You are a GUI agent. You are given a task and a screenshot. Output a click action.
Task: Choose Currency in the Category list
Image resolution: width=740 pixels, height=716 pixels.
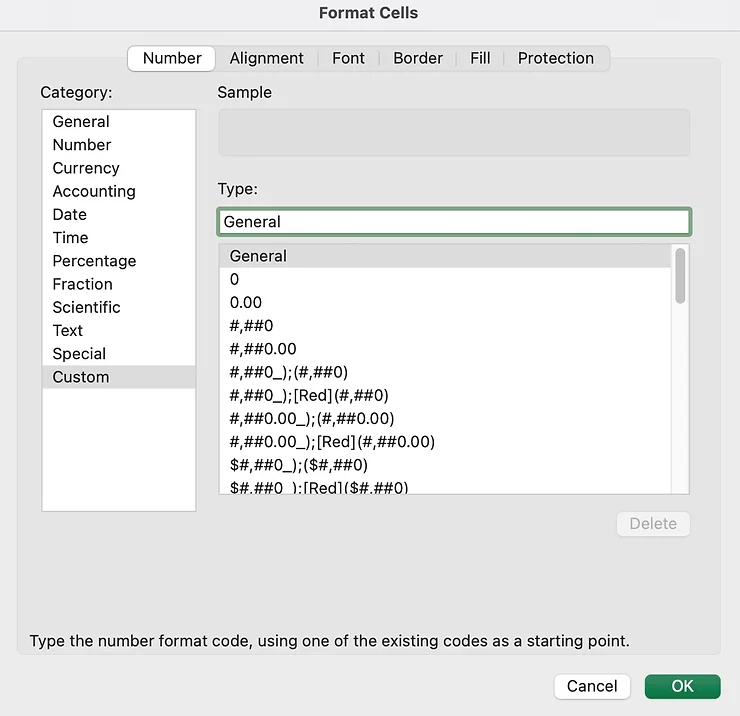(86, 168)
